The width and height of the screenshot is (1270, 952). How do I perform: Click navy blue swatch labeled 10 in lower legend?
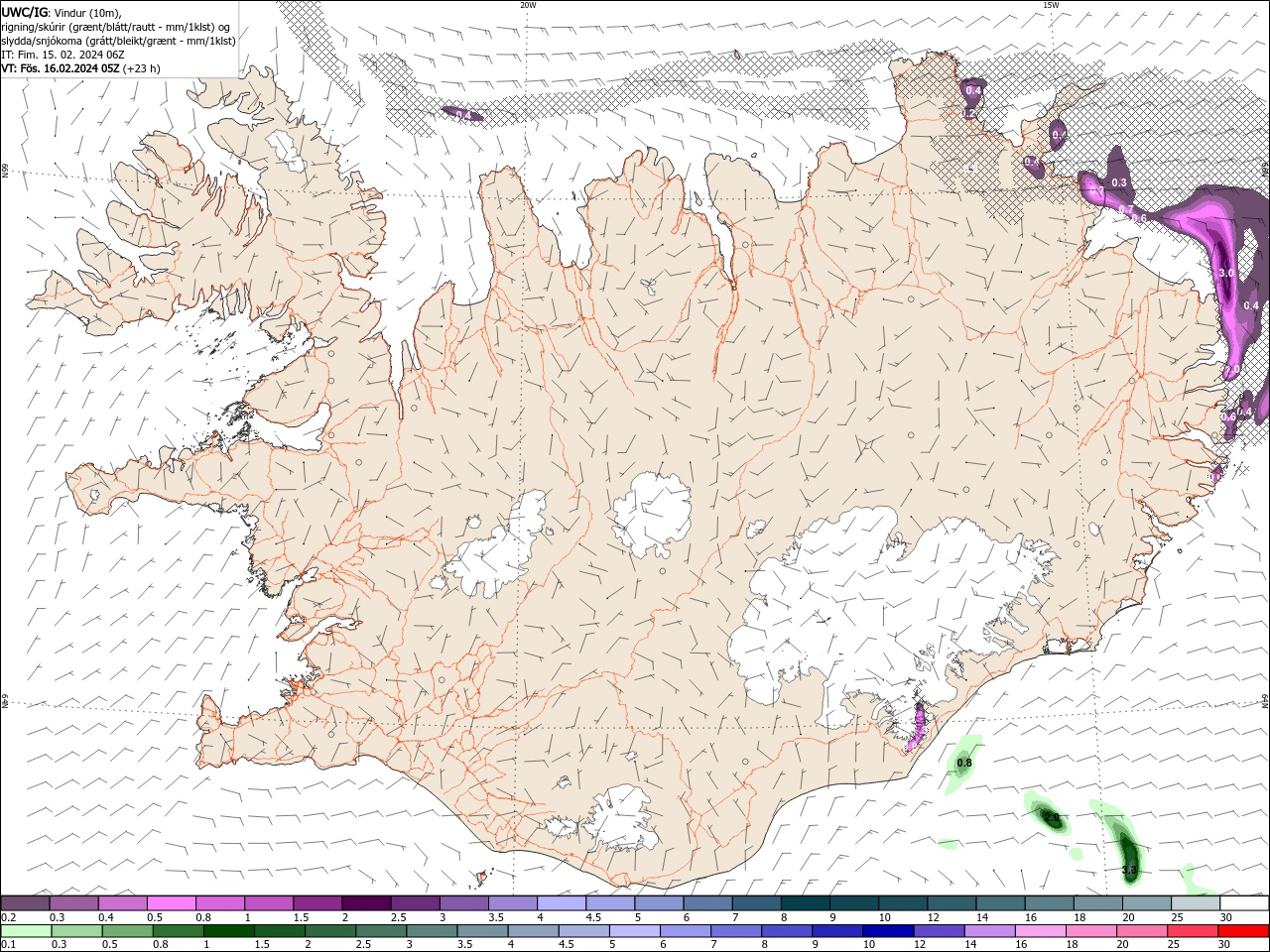pos(886,931)
